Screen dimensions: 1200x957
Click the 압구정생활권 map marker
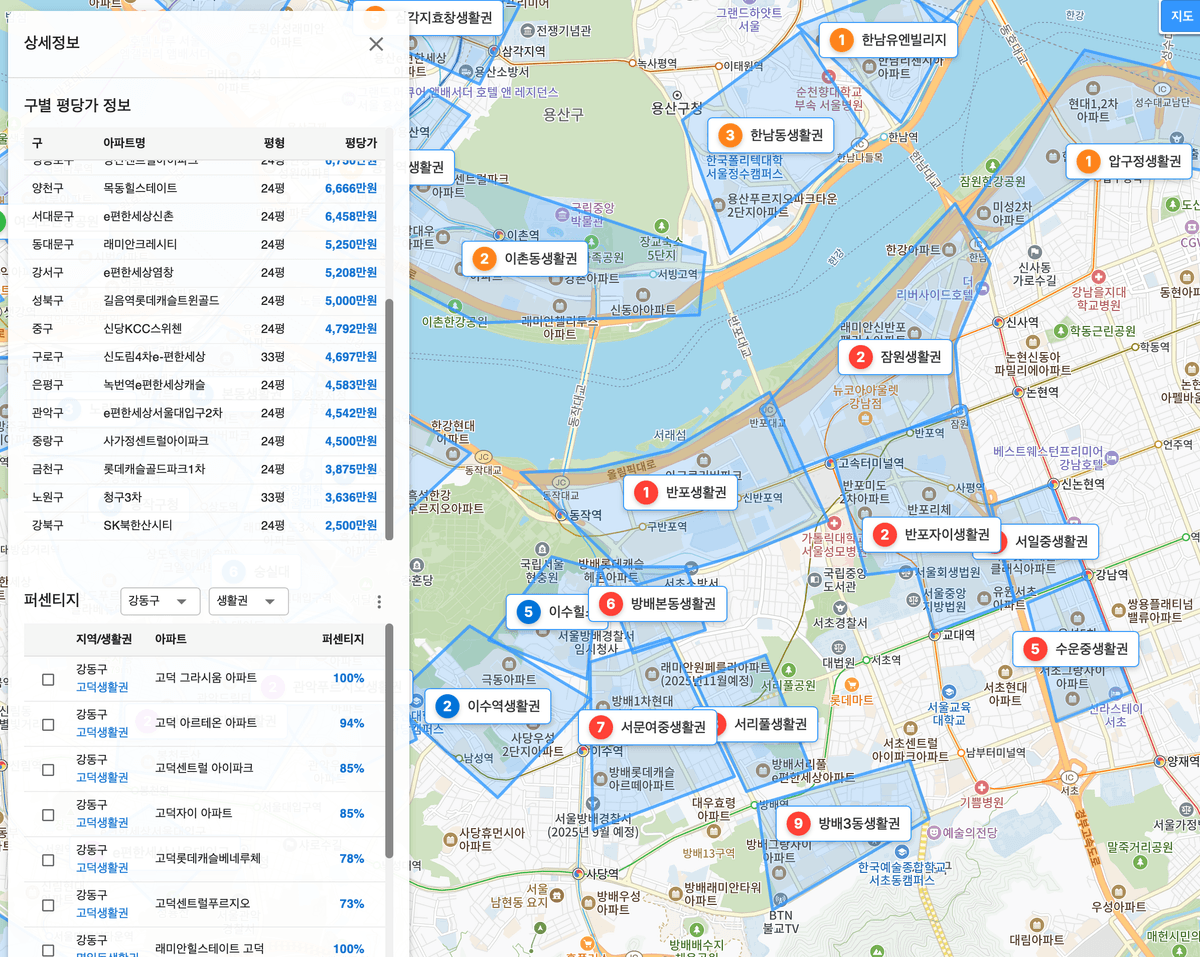click(x=1130, y=161)
